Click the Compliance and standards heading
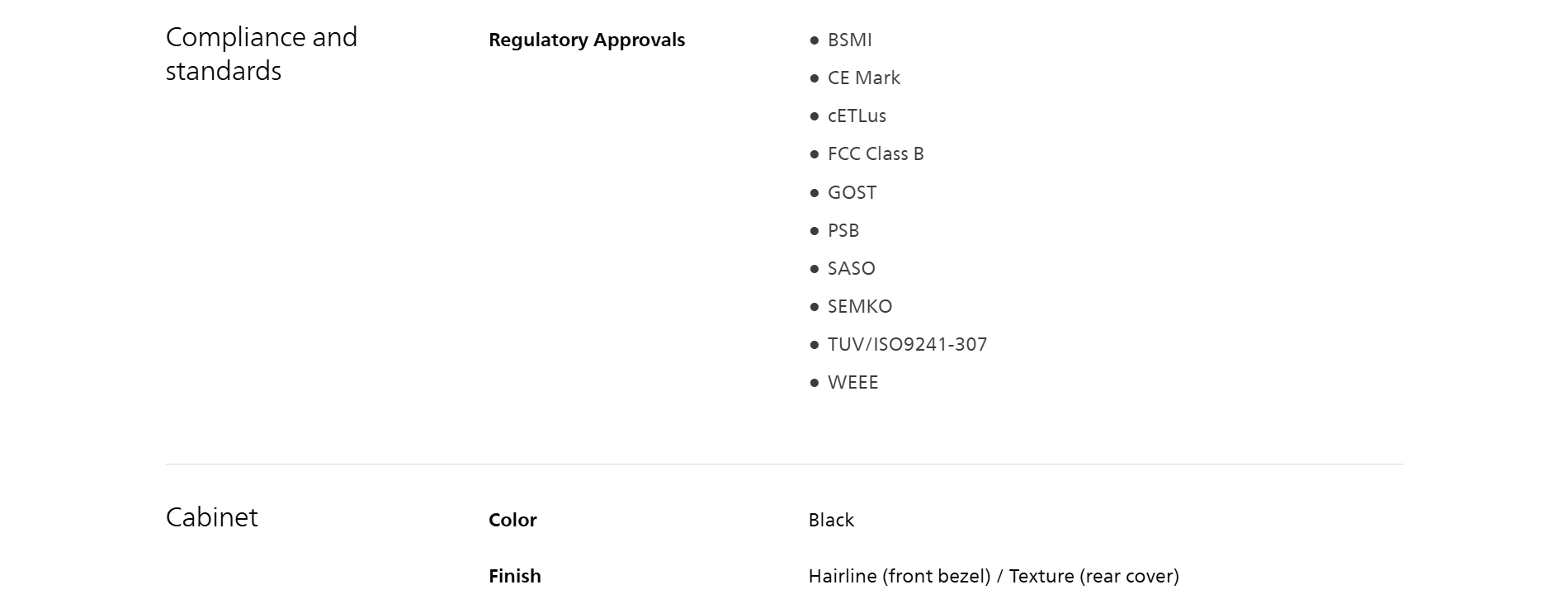 [261, 54]
